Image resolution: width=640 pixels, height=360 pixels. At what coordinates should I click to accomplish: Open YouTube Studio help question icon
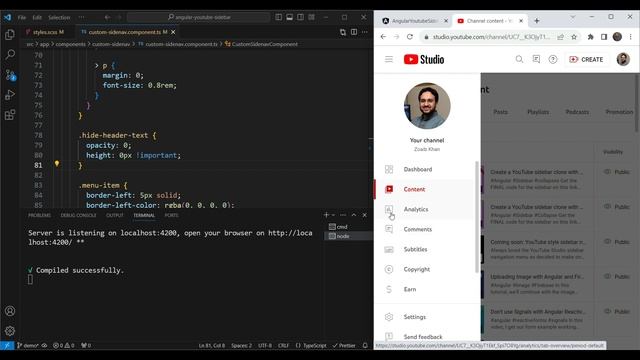553,60
